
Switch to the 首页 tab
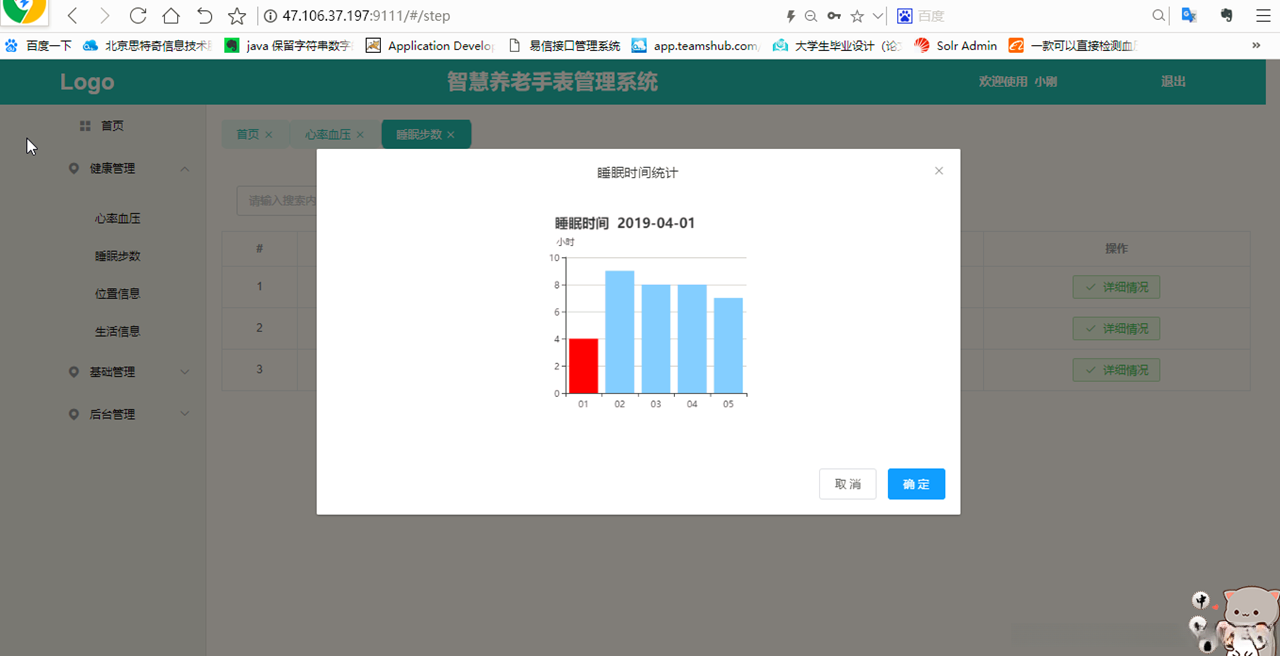(x=248, y=133)
